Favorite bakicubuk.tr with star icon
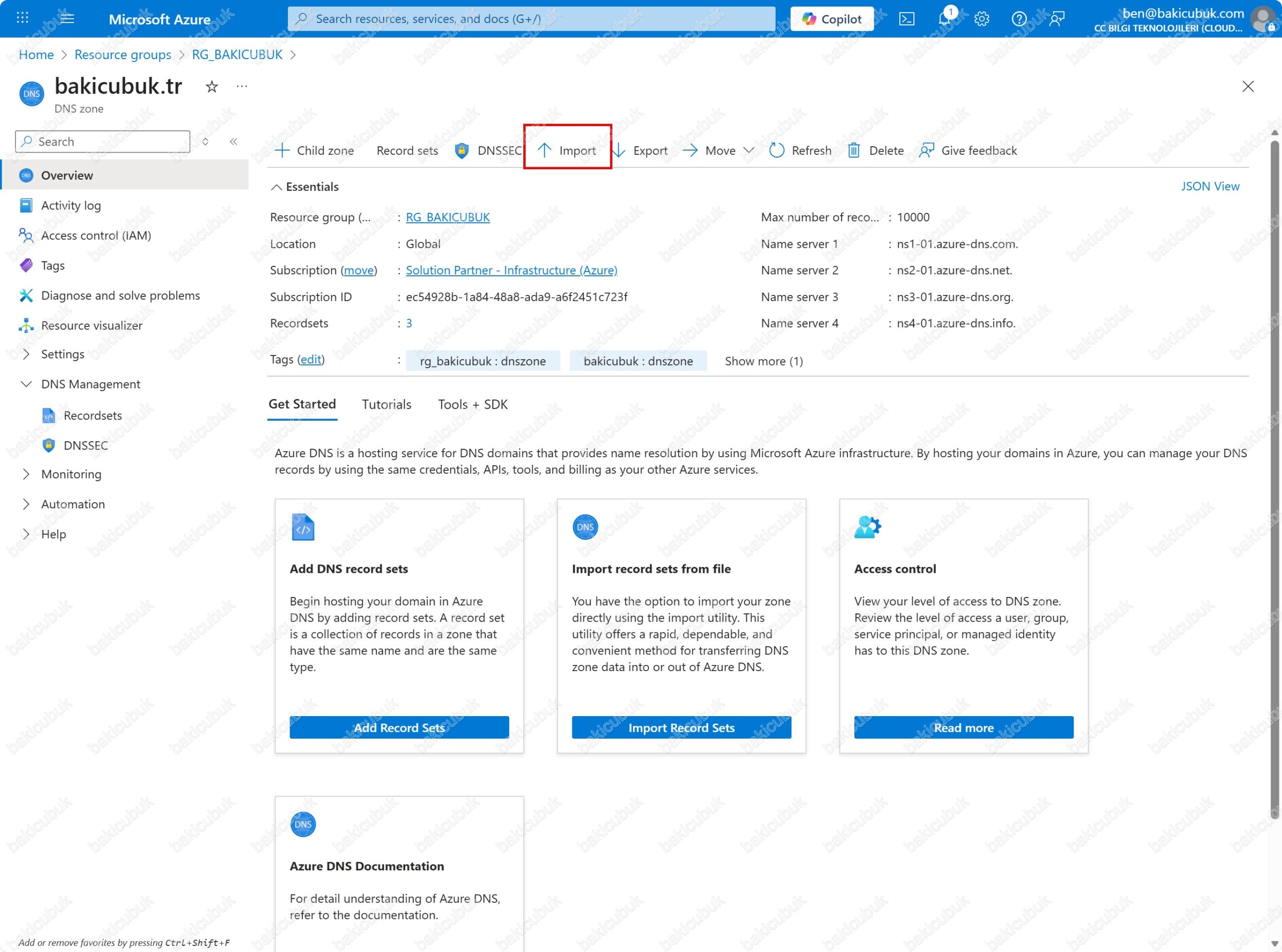The image size is (1282, 952). pyautogui.click(x=212, y=87)
